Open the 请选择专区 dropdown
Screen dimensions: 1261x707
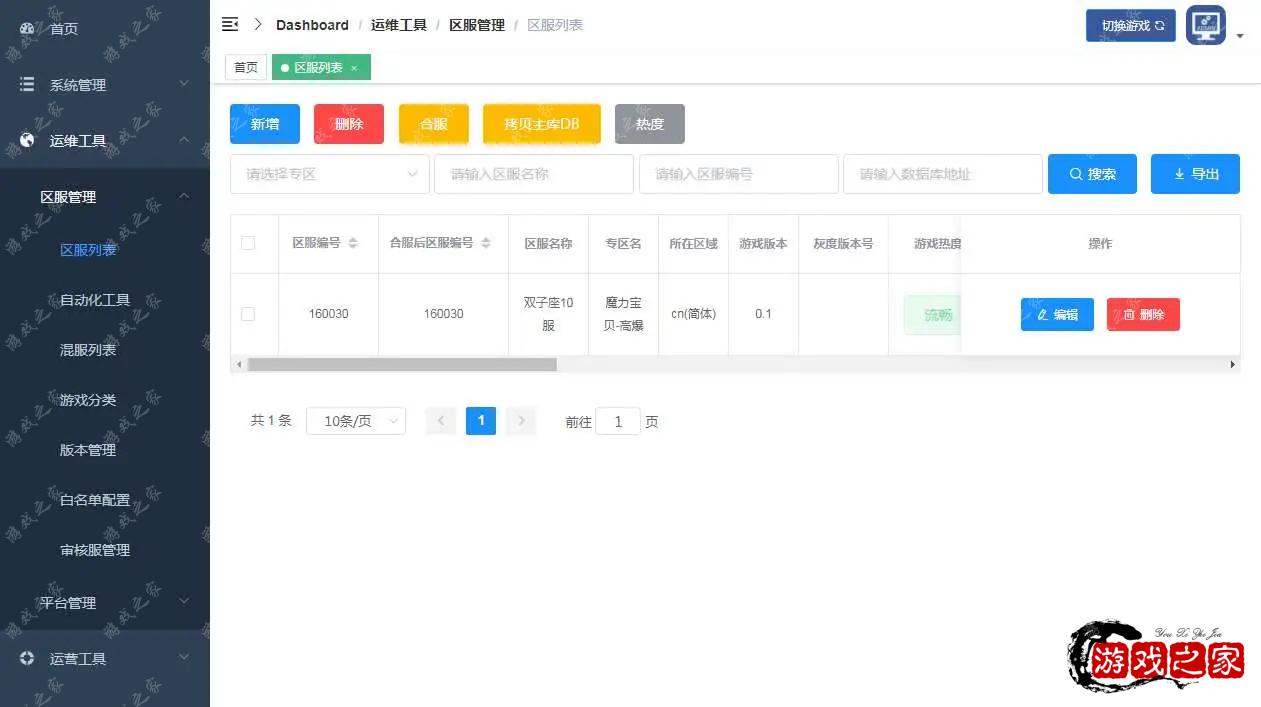coord(330,174)
